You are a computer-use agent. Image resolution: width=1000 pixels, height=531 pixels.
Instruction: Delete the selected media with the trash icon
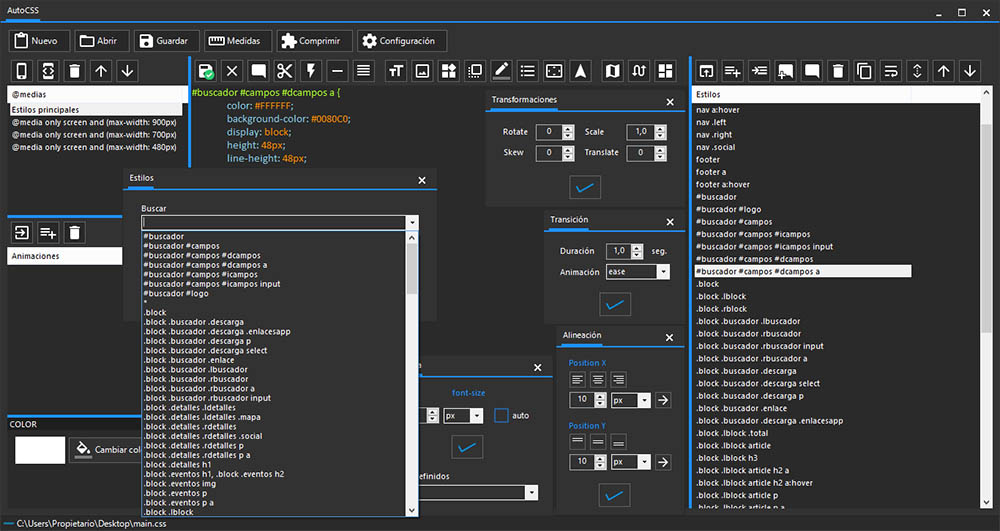tap(75, 71)
